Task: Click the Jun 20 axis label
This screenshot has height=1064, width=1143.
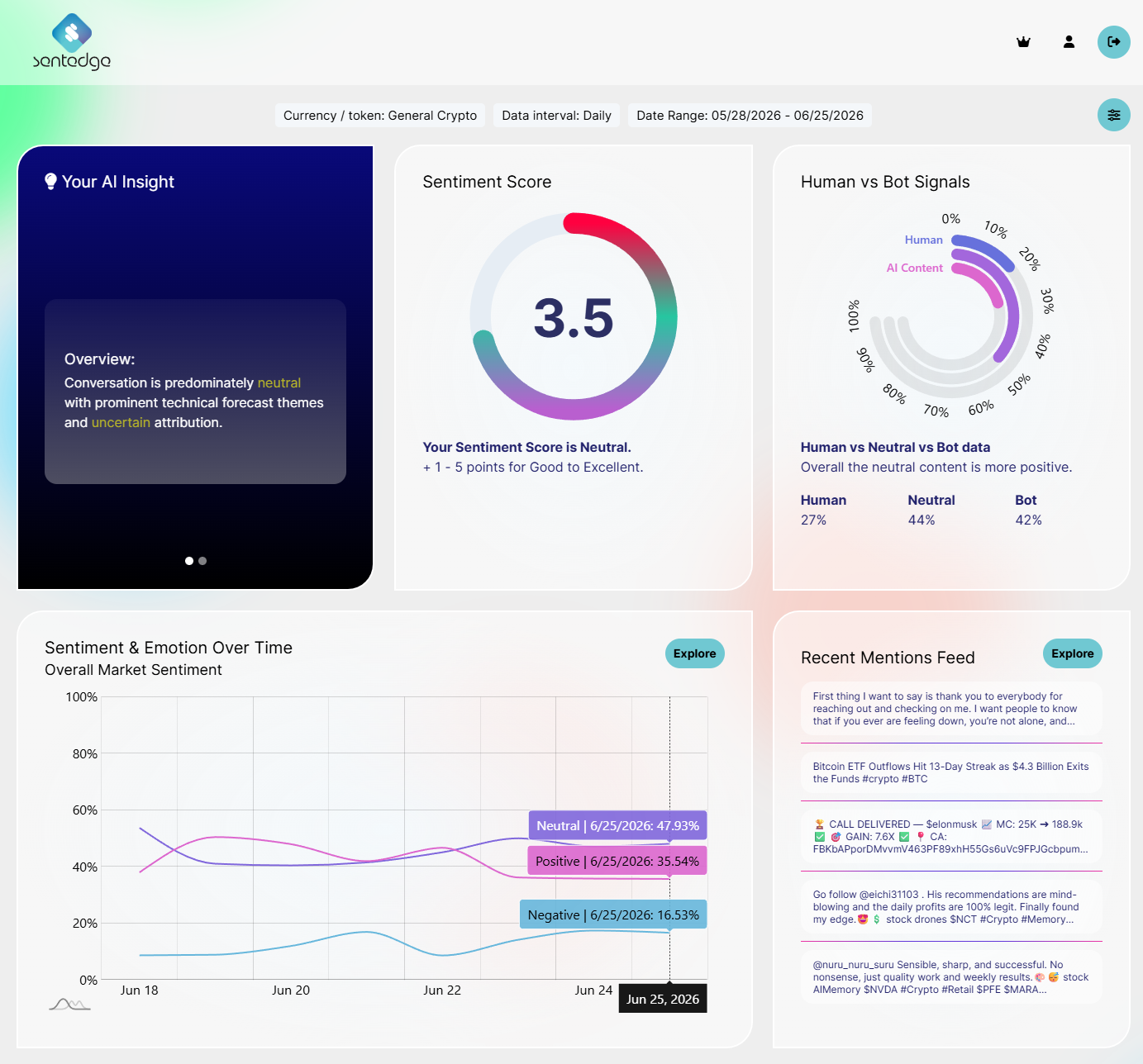Action: pyautogui.click(x=291, y=990)
